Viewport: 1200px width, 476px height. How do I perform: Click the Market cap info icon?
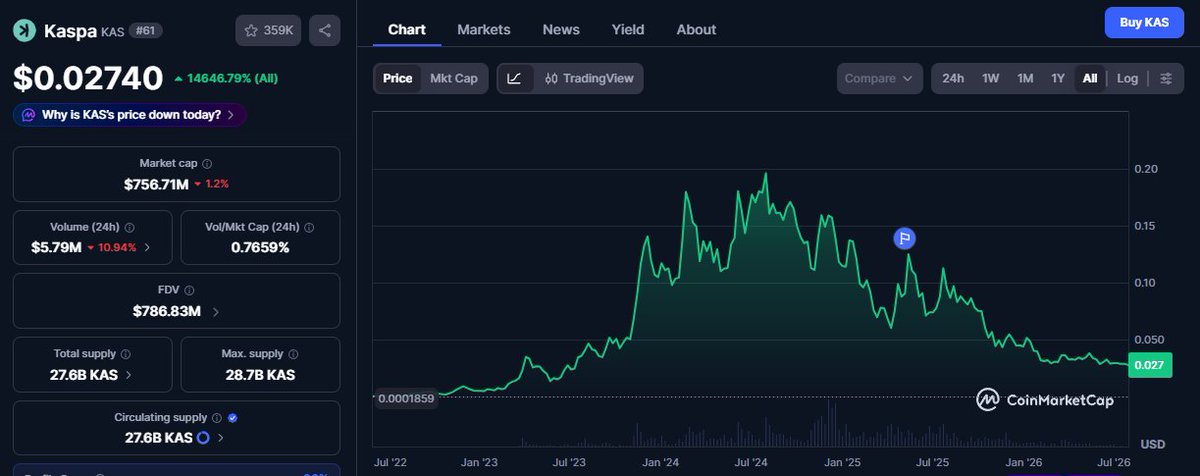[x=207, y=163]
